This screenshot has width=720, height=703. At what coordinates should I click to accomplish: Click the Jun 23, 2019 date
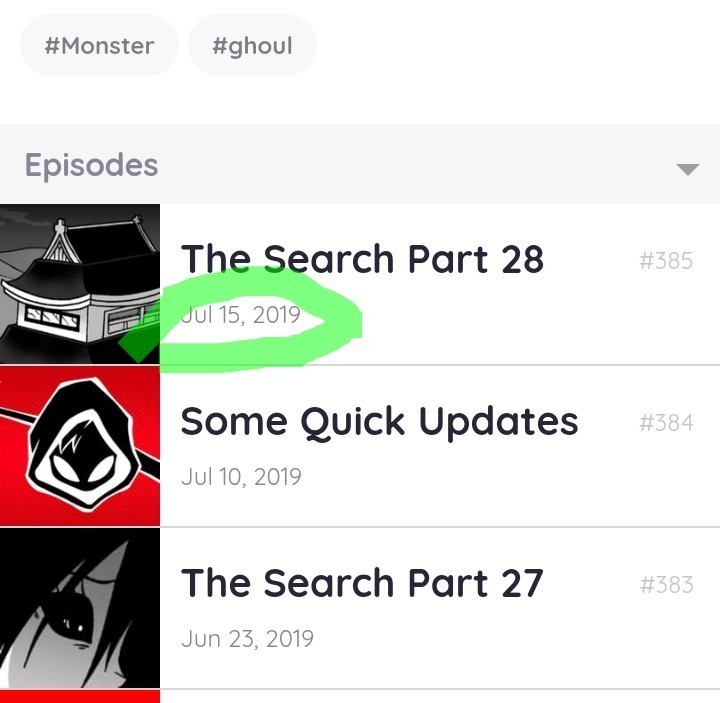pyautogui.click(x=247, y=639)
